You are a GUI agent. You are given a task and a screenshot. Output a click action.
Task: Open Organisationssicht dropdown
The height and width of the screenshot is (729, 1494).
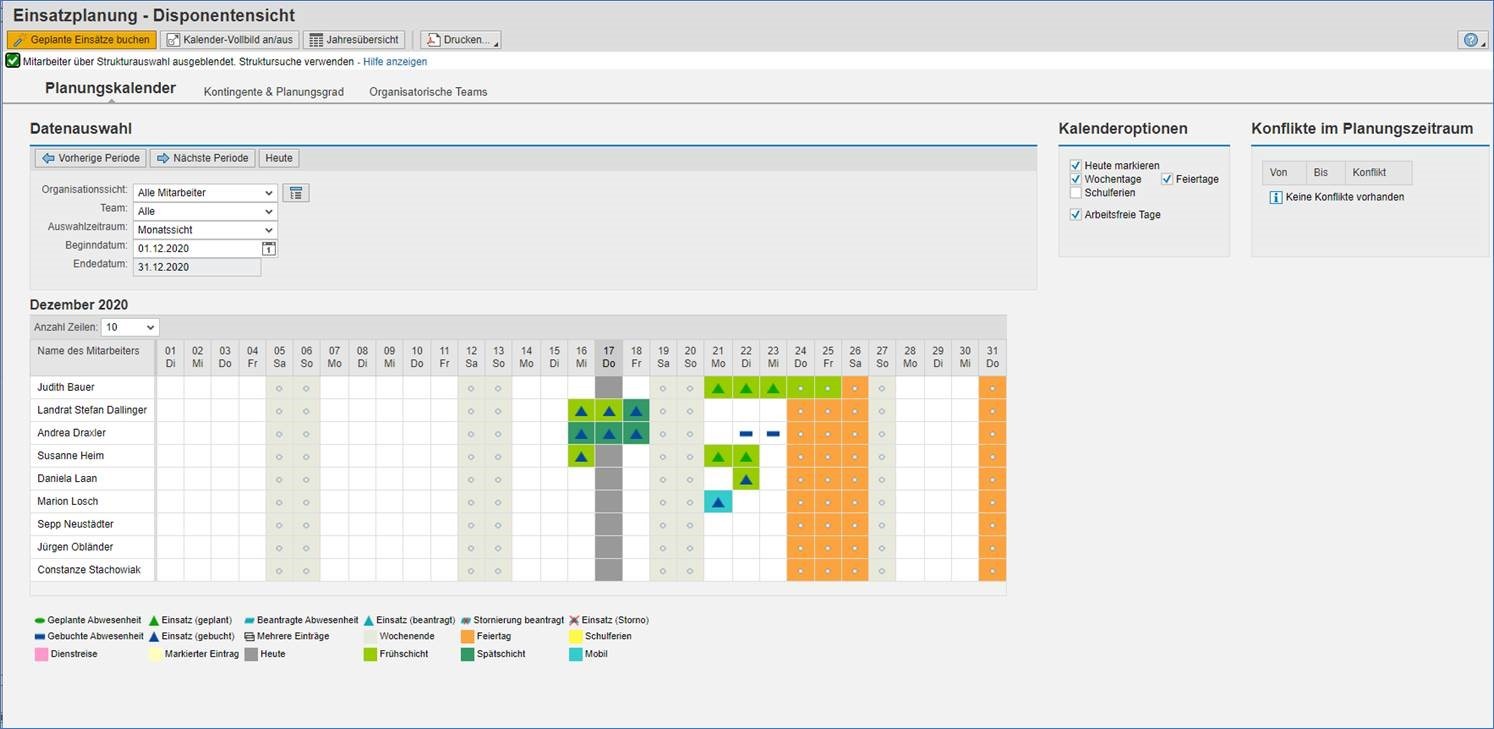205,193
